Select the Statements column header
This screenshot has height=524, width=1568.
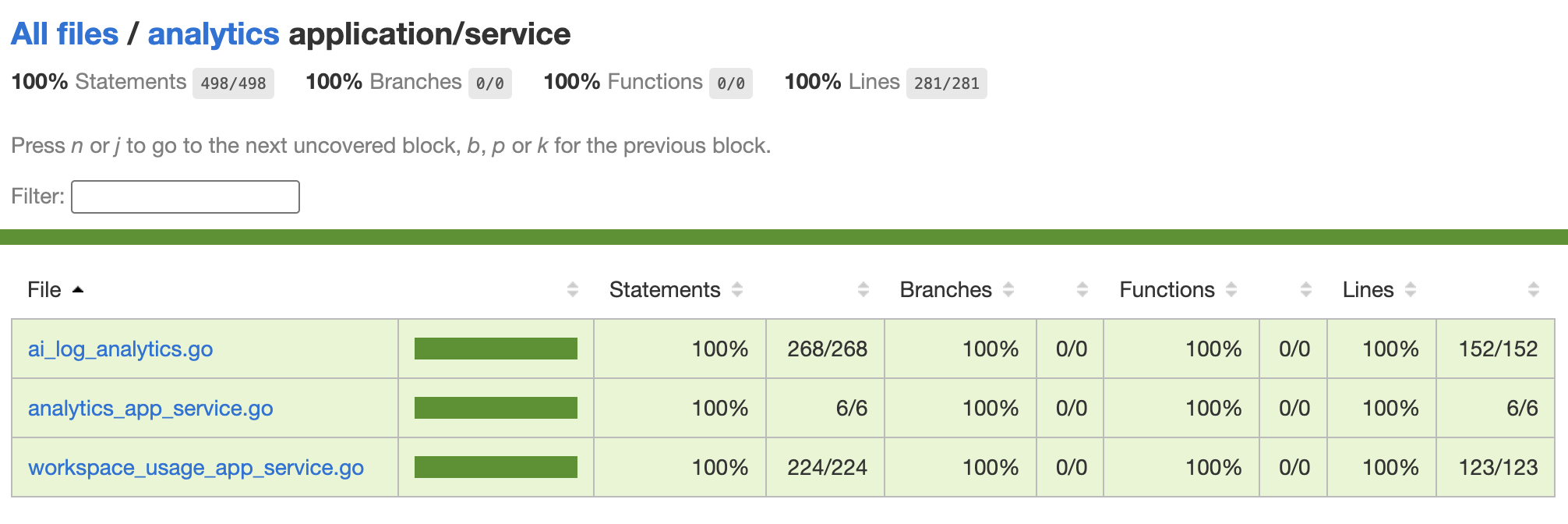665,290
